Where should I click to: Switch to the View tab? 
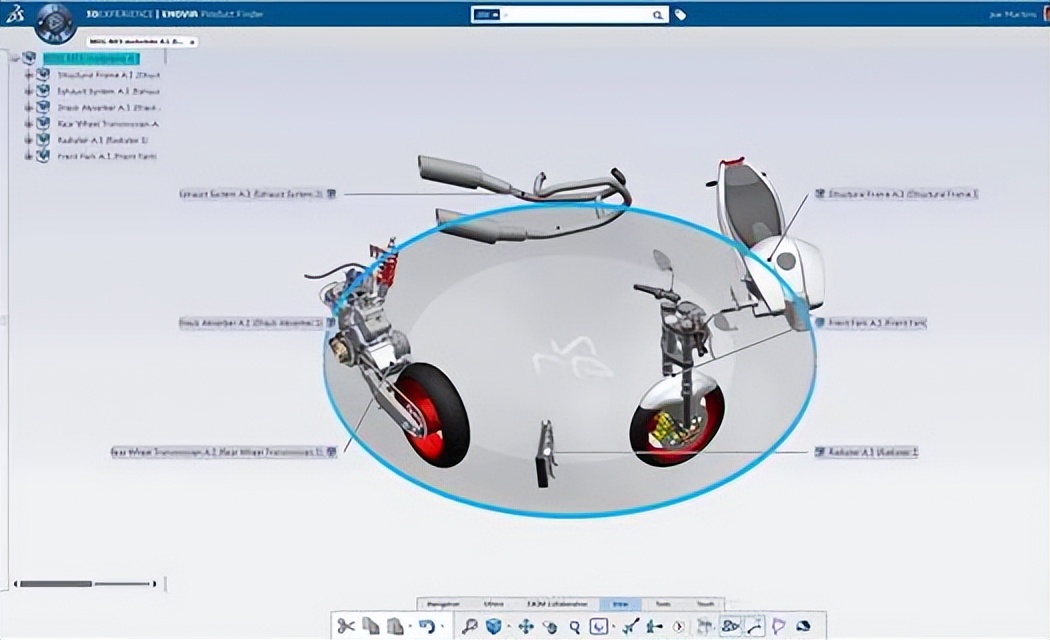click(x=619, y=604)
